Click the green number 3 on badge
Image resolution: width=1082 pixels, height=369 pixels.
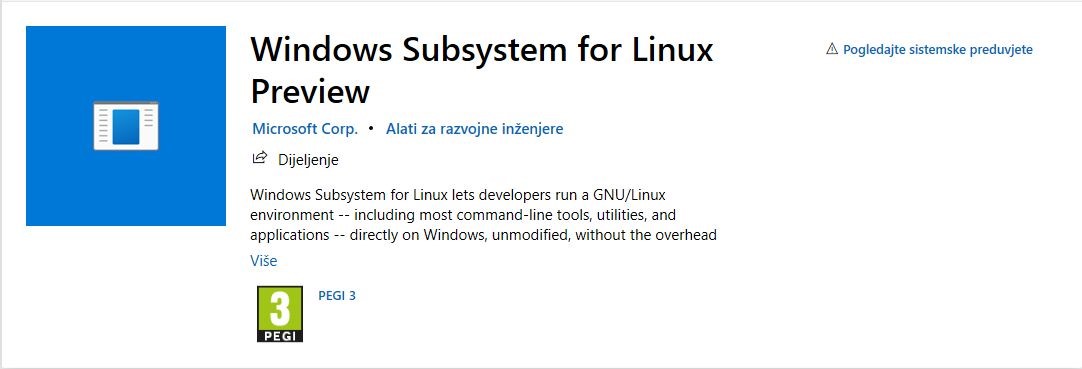(x=279, y=308)
